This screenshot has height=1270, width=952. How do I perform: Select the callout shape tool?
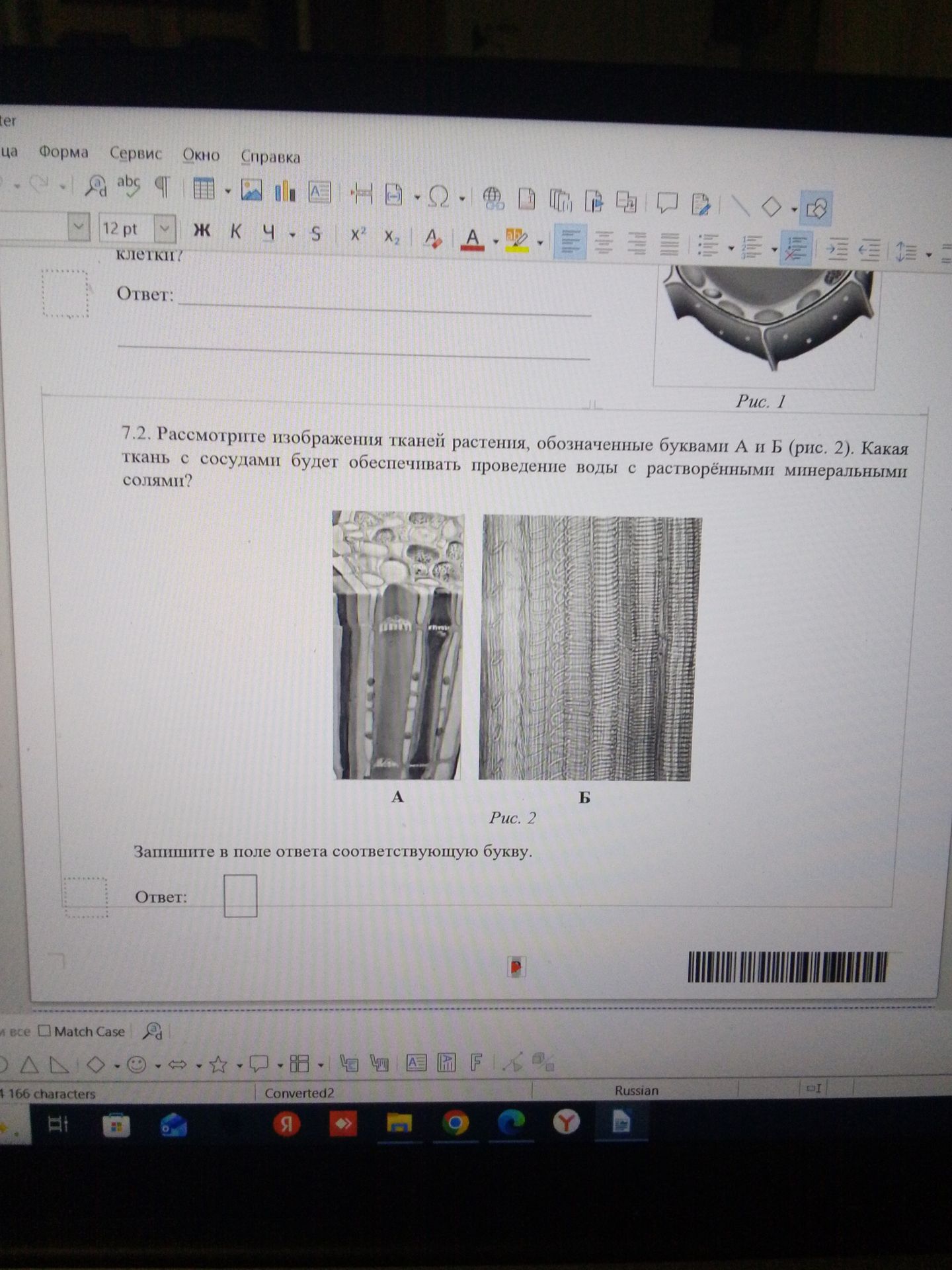(258, 1064)
